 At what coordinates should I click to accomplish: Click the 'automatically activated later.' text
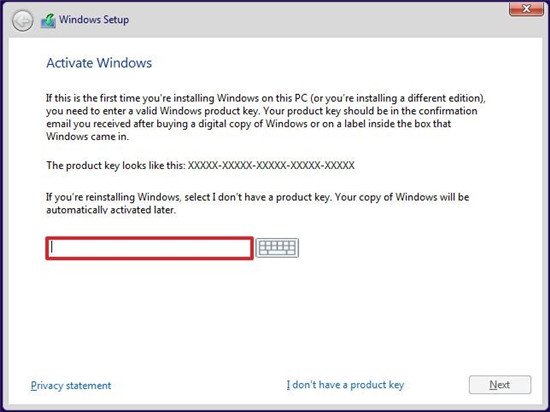(111, 210)
